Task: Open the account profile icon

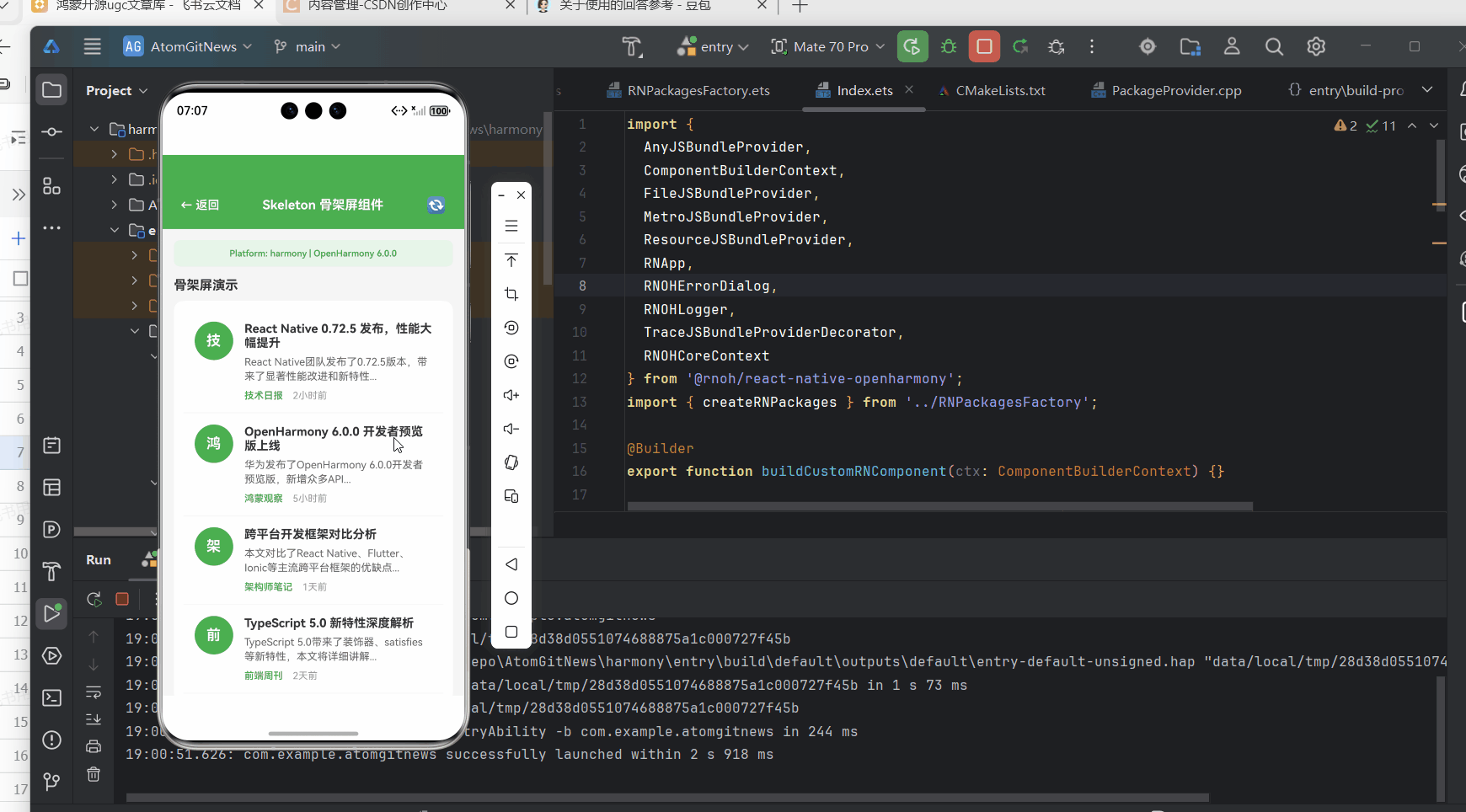Action: pyautogui.click(x=1232, y=46)
